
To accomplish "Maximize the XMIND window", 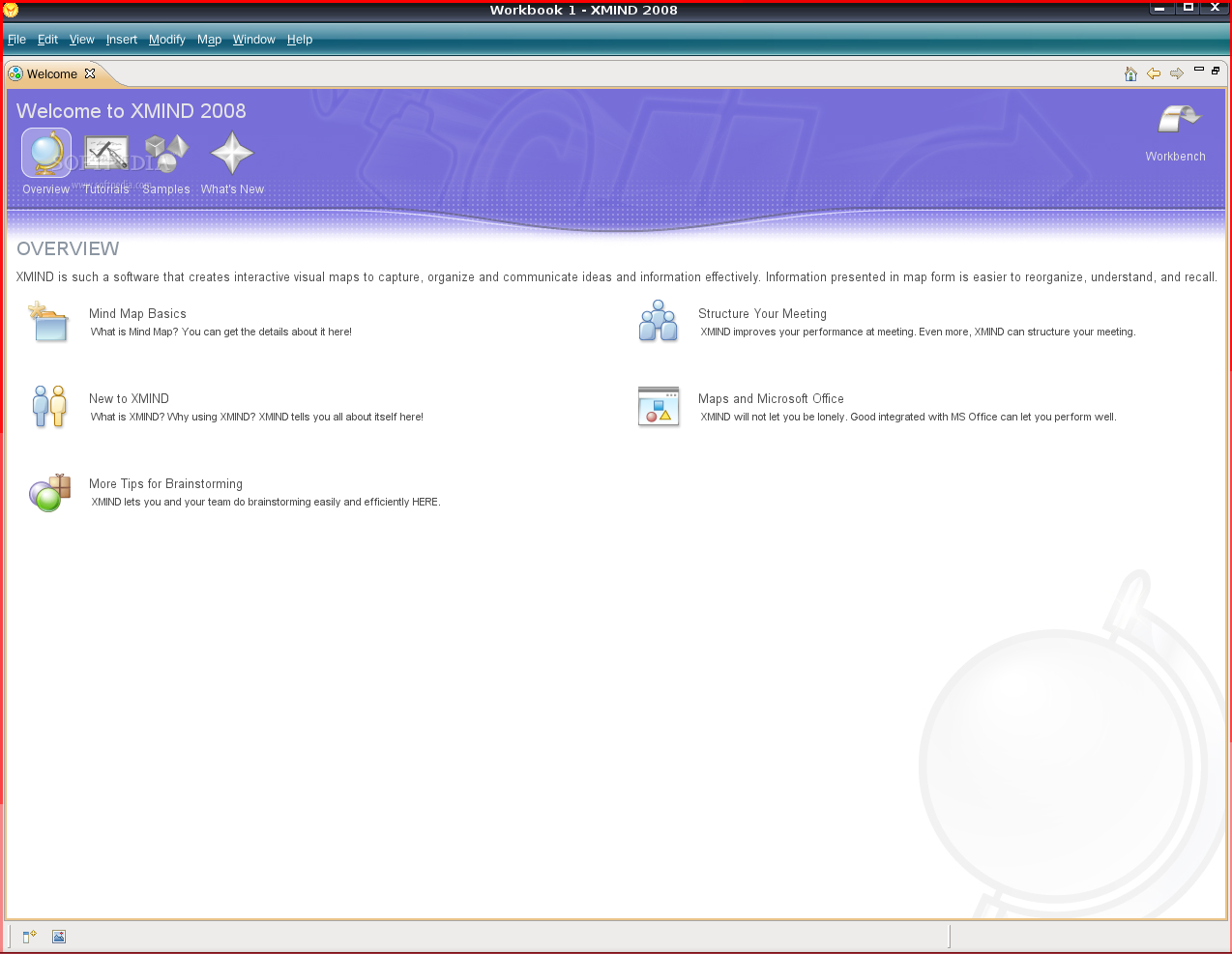I will (1188, 8).
